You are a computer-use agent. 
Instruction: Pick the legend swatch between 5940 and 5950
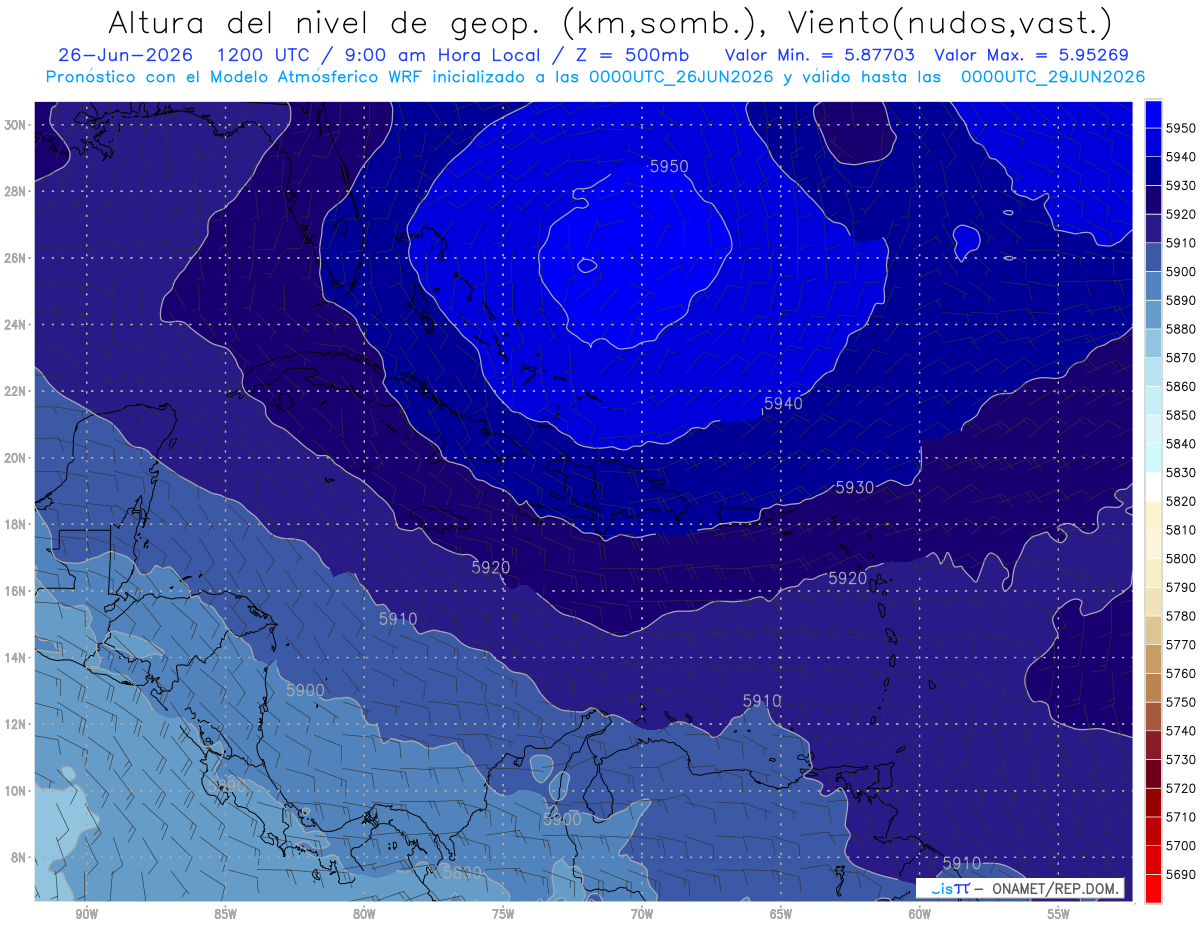[x=1153, y=142]
